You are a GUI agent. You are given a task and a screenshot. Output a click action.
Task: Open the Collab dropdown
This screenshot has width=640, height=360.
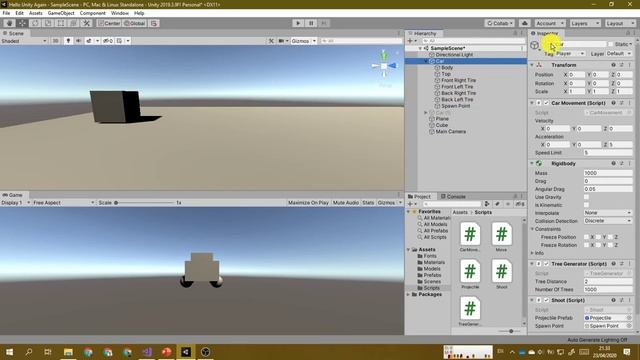[500, 23]
